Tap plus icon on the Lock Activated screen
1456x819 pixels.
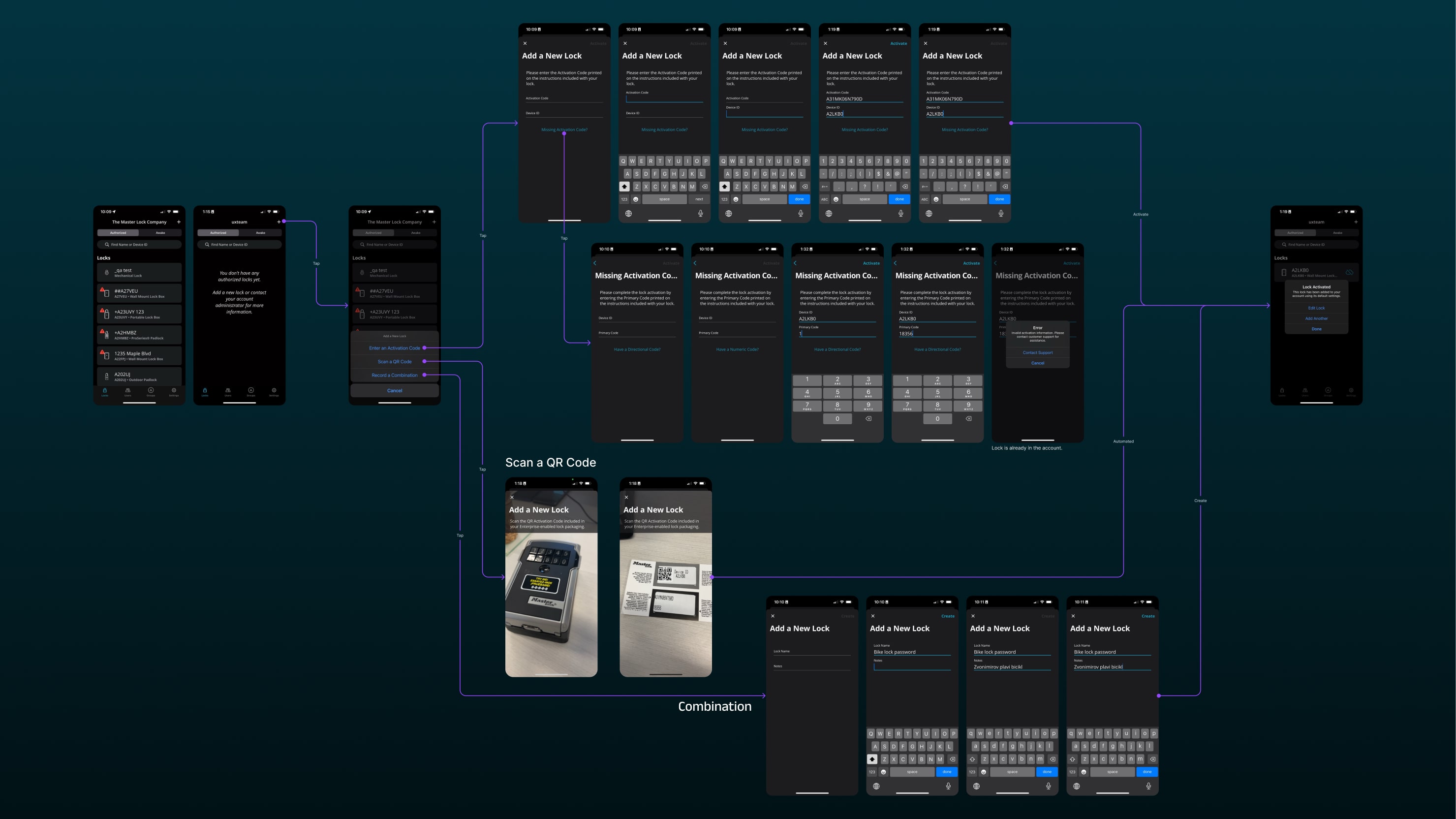(x=1356, y=221)
